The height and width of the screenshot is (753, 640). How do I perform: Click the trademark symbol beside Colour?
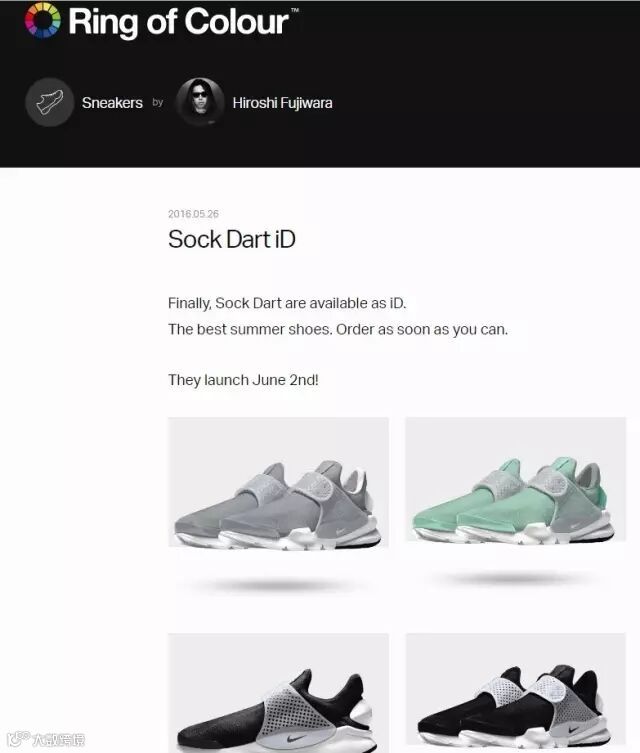[295, 10]
